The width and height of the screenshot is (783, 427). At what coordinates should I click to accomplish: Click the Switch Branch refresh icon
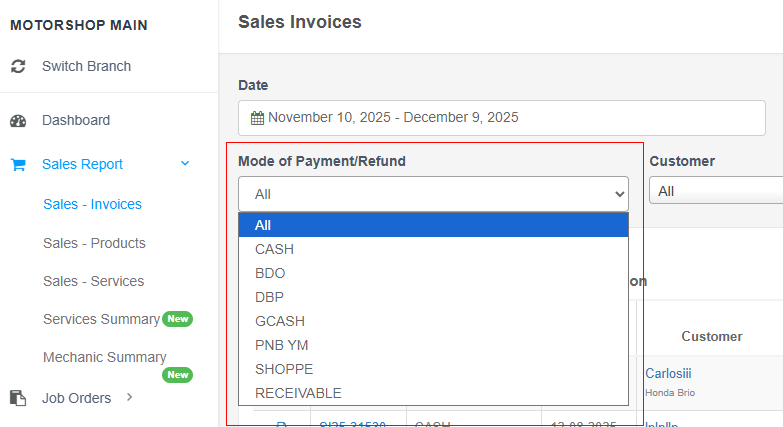pyautogui.click(x=18, y=66)
